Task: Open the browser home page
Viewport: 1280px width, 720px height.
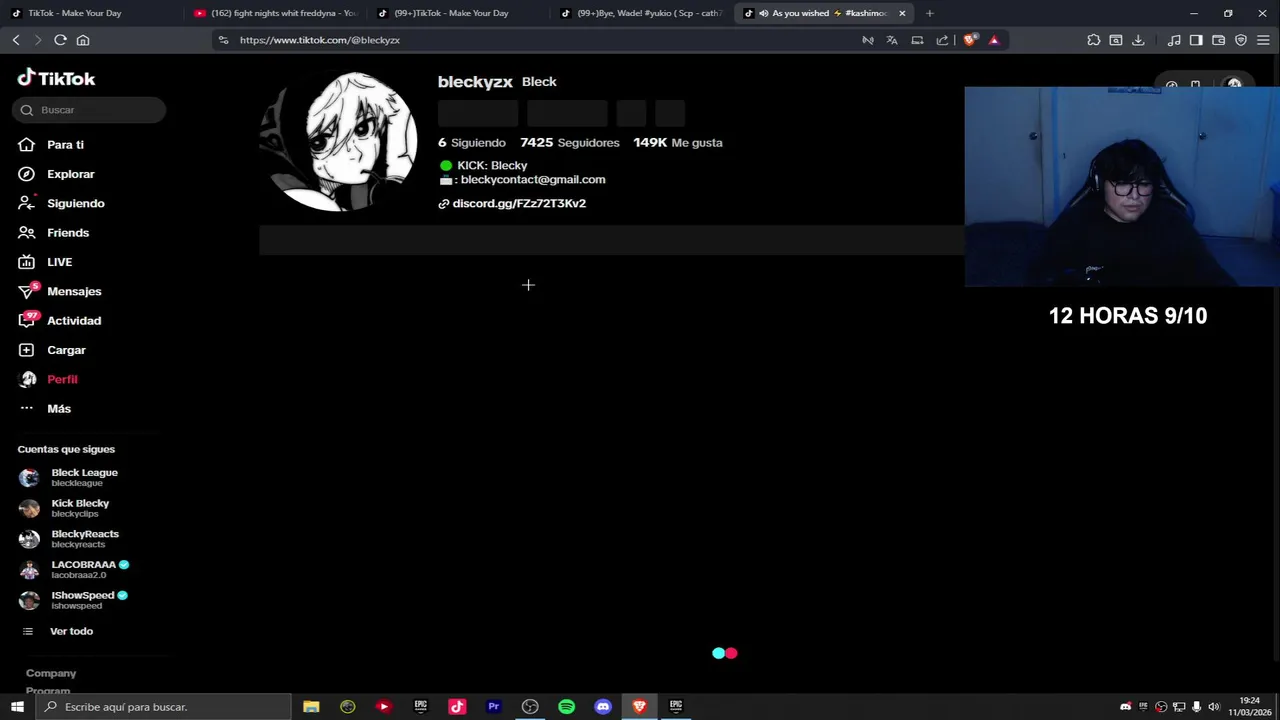Action: [x=83, y=40]
